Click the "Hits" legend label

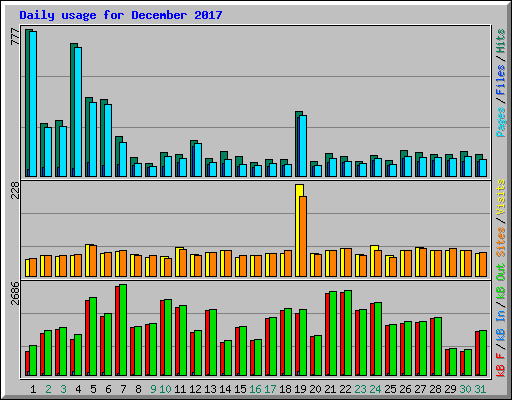coord(501,41)
